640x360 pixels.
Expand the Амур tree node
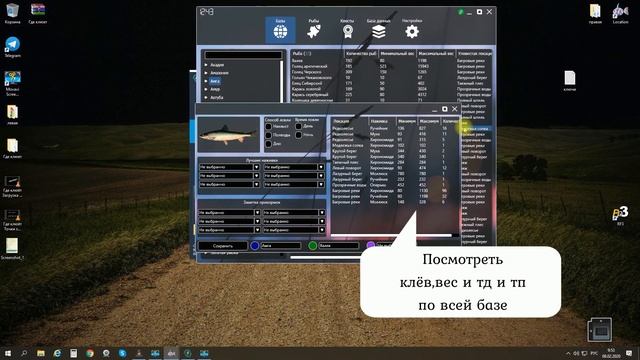coord(206,89)
